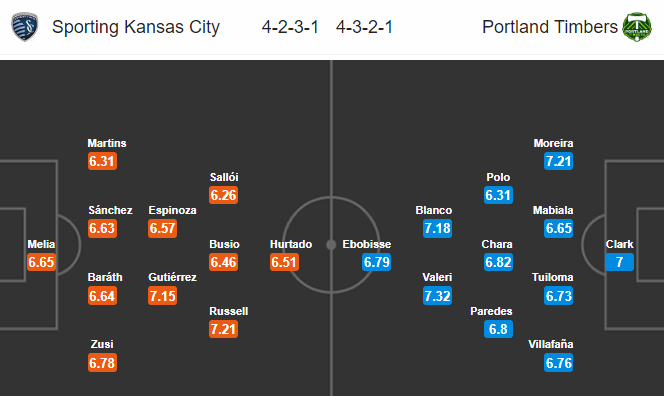Click Moreira's 7.21 rating badge
The height and width of the screenshot is (396, 664).
click(x=559, y=161)
